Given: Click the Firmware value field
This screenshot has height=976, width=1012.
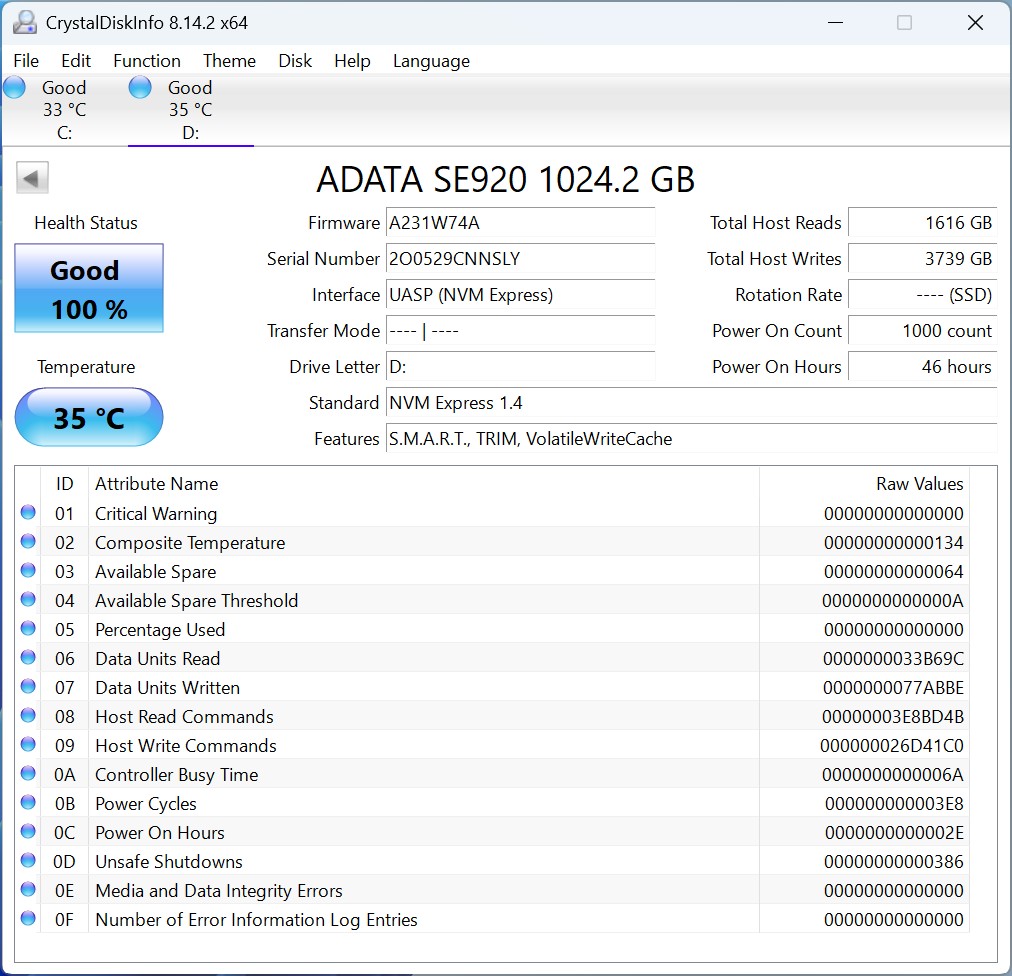Looking at the screenshot, I should 520,223.
